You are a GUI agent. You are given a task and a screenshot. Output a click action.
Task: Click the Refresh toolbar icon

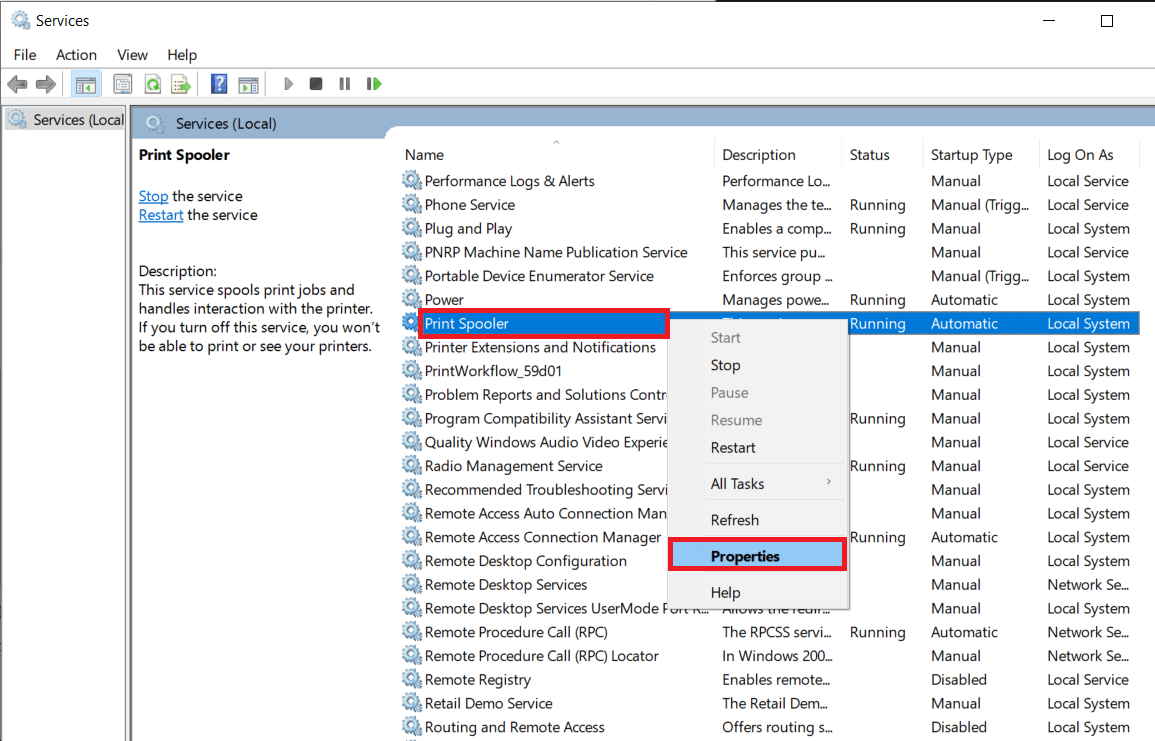click(x=152, y=84)
